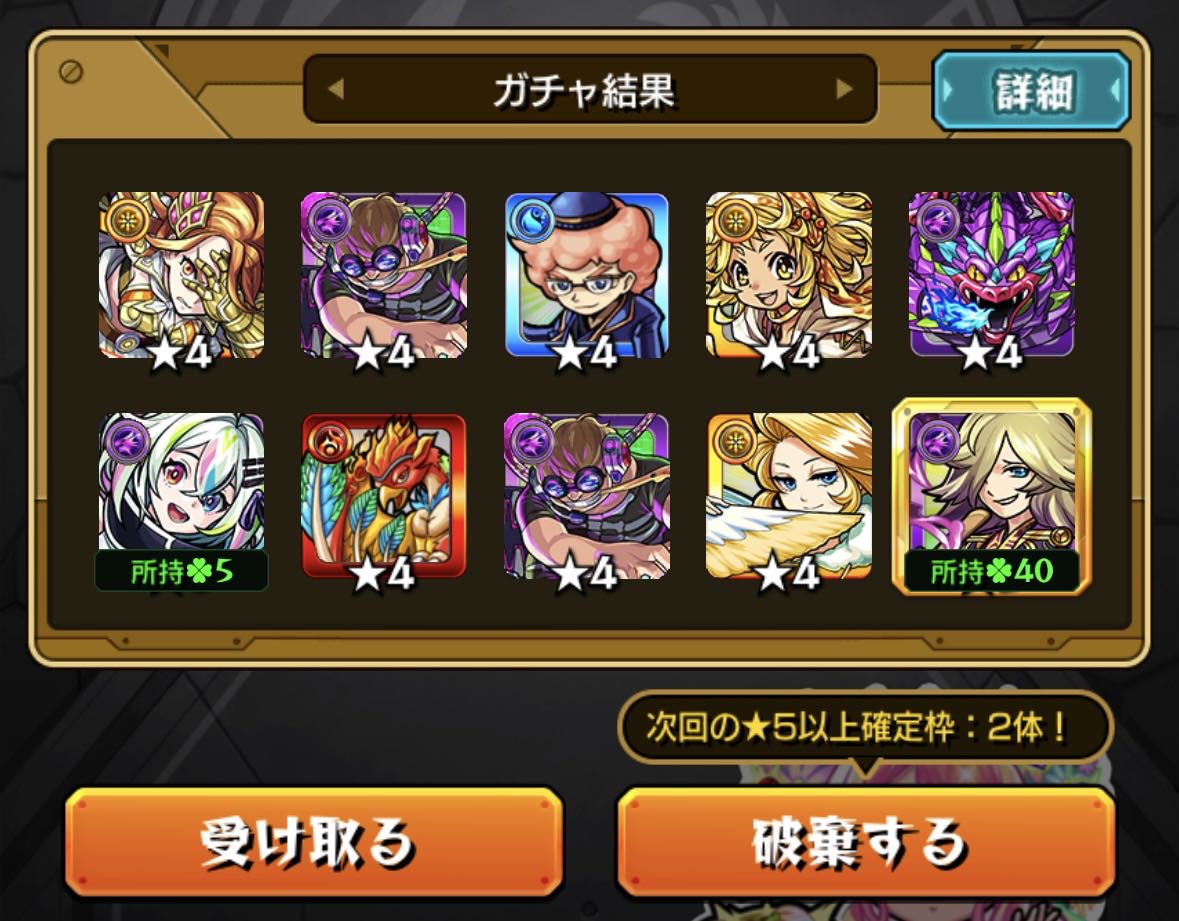This screenshot has width=1179, height=921.
Task: Tap the gold-framed blonde character with 所持40
Action: point(991,497)
